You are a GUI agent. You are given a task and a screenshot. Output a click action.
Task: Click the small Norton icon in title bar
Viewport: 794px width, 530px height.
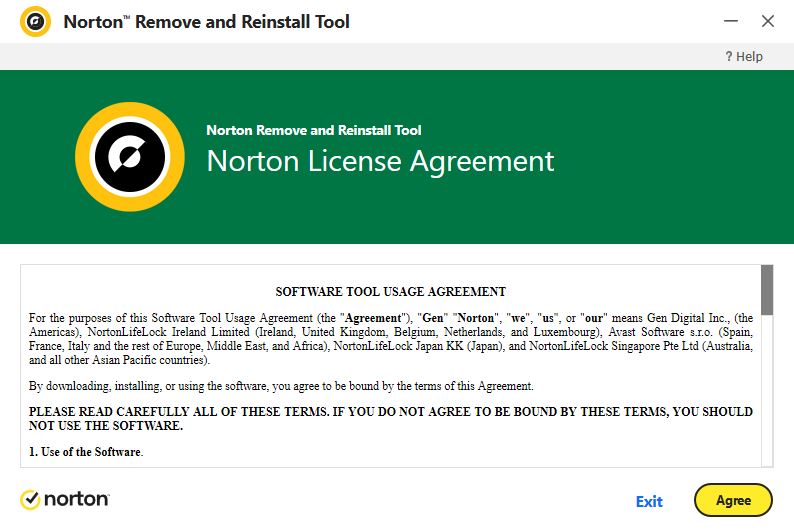(x=35, y=22)
